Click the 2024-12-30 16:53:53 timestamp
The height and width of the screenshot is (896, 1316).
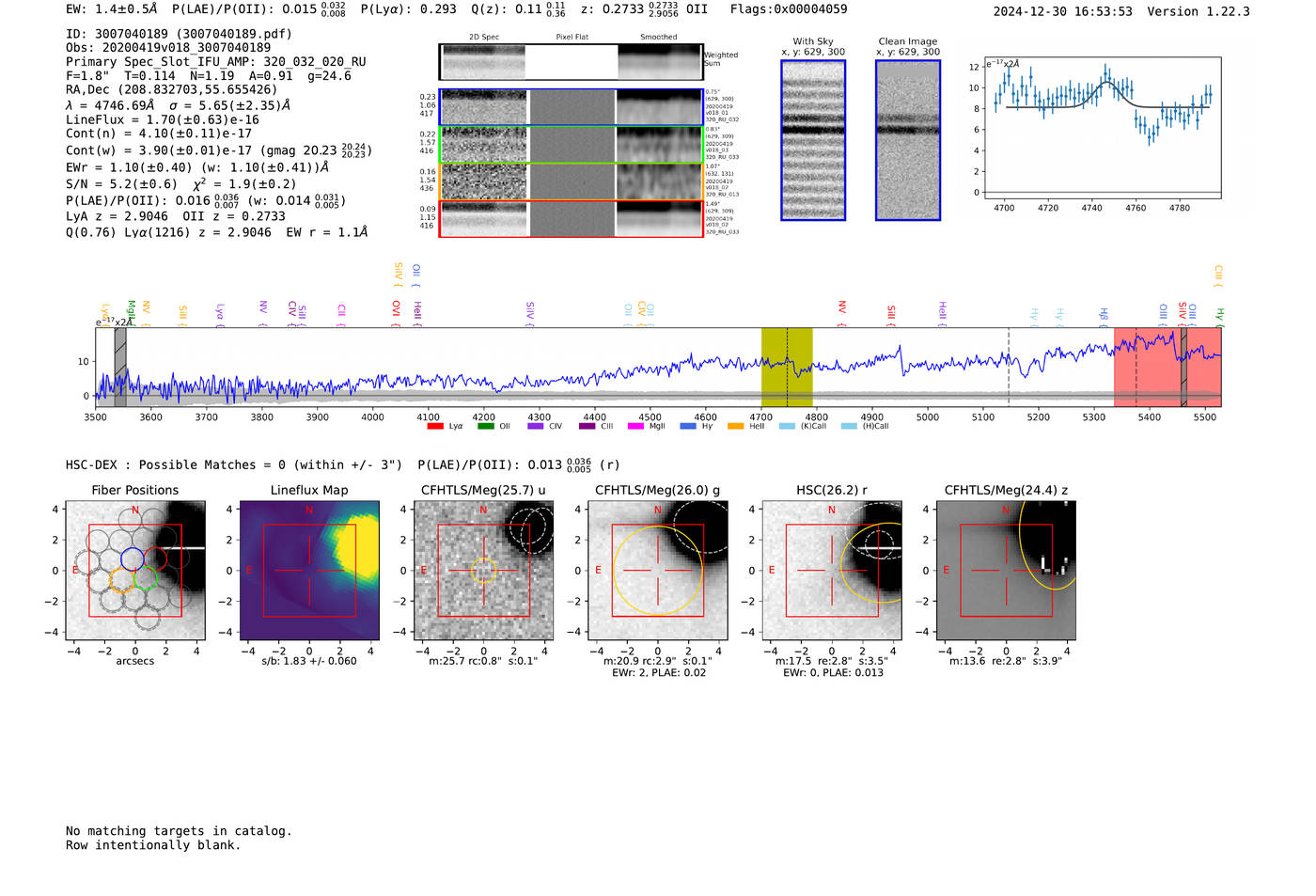coord(1063,12)
